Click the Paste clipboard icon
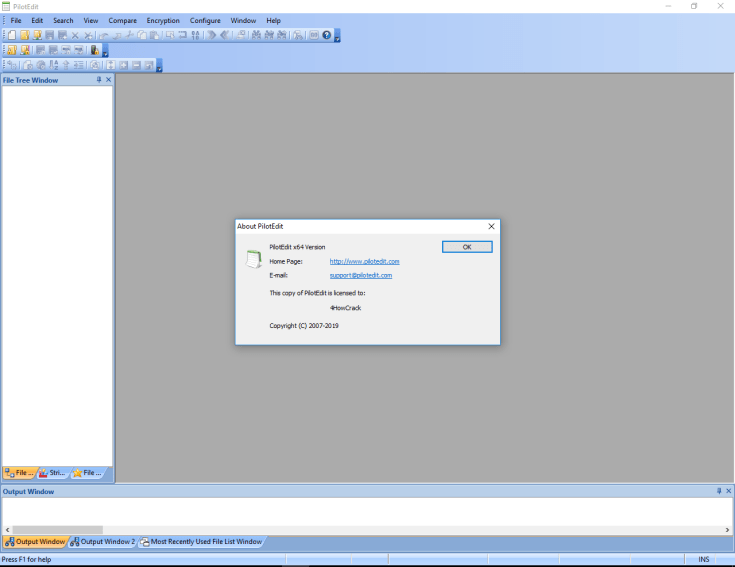This screenshot has height=567, width=735. [x=155, y=35]
